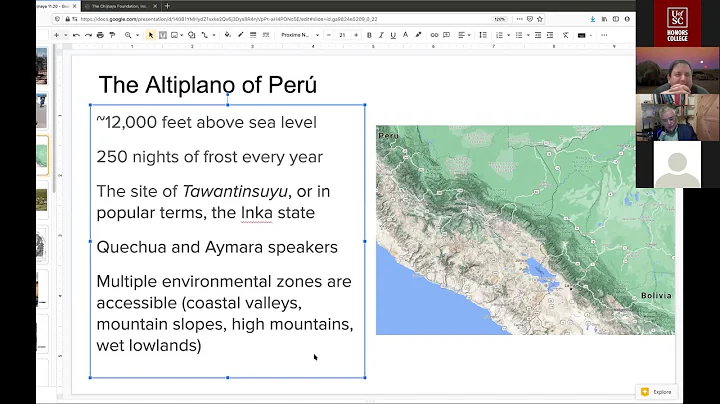Click the increase indent icon
The image size is (720, 404).
point(550,35)
